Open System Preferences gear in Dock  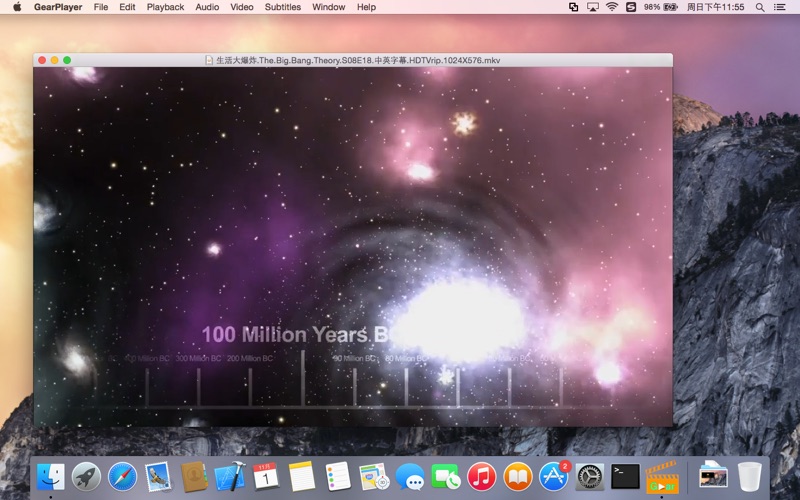(x=590, y=477)
